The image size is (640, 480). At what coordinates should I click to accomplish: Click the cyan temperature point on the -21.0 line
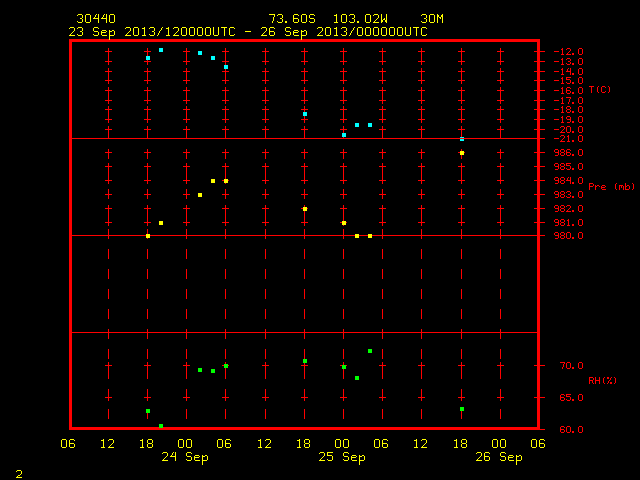click(462, 139)
